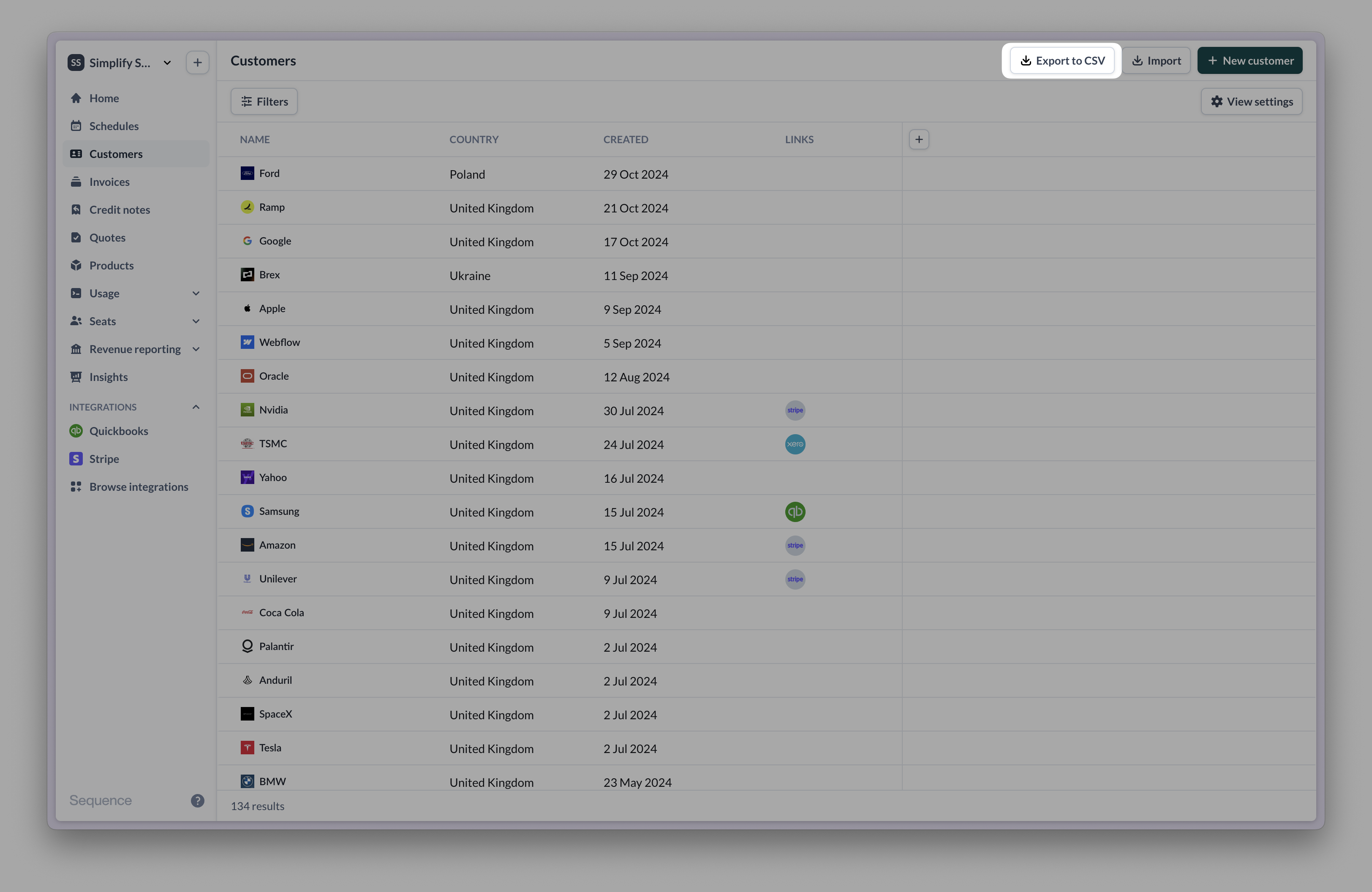
Task: Click the Ford company logo
Action: [x=247, y=174]
